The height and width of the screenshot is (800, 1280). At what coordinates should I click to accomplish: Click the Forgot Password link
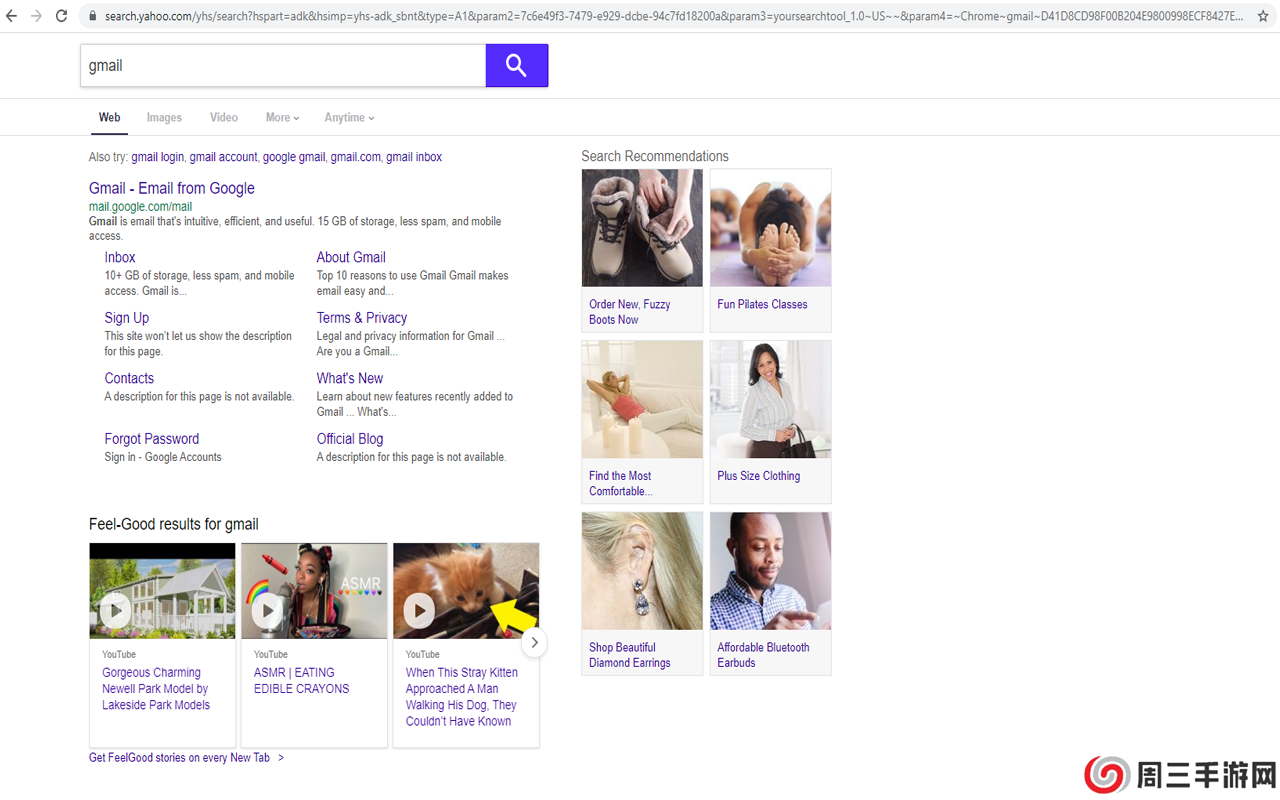coord(152,438)
